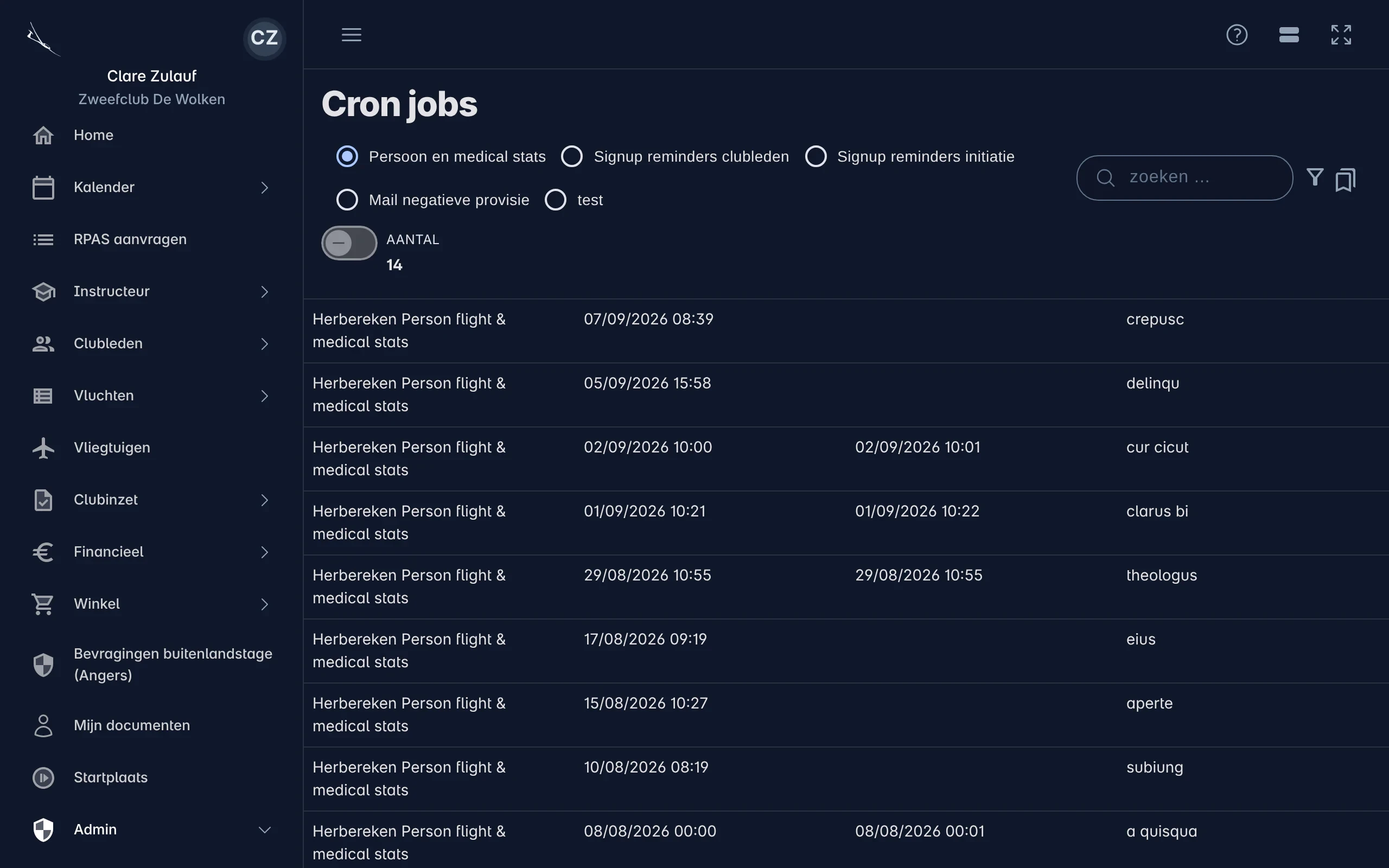Click the Vliegtuigen airplane icon
The image size is (1389, 868).
(x=43, y=448)
